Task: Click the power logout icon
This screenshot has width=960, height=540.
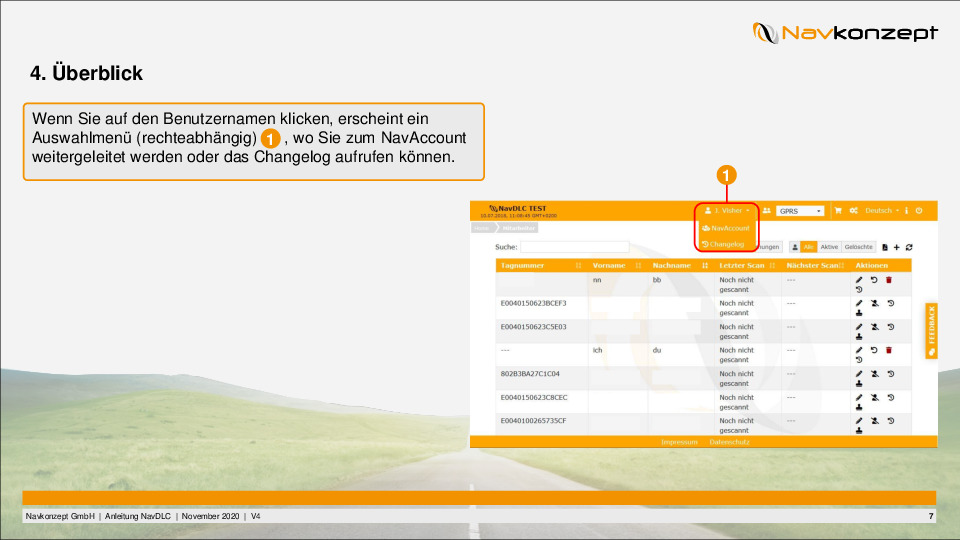Action: [x=919, y=211]
